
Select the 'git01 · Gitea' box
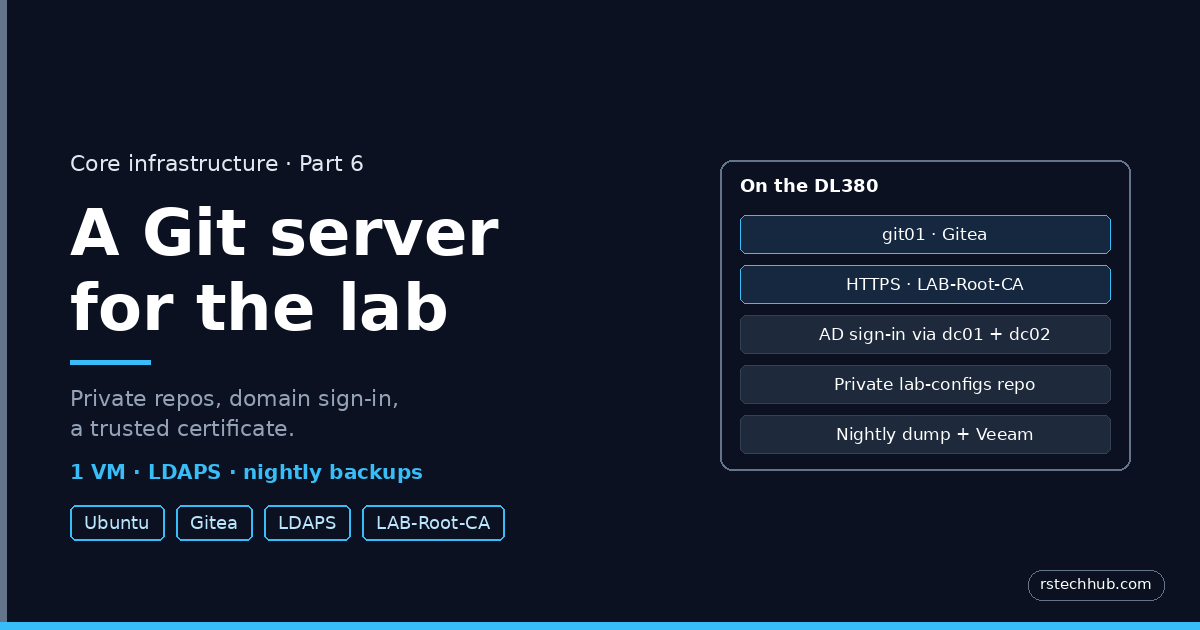tap(925, 235)
